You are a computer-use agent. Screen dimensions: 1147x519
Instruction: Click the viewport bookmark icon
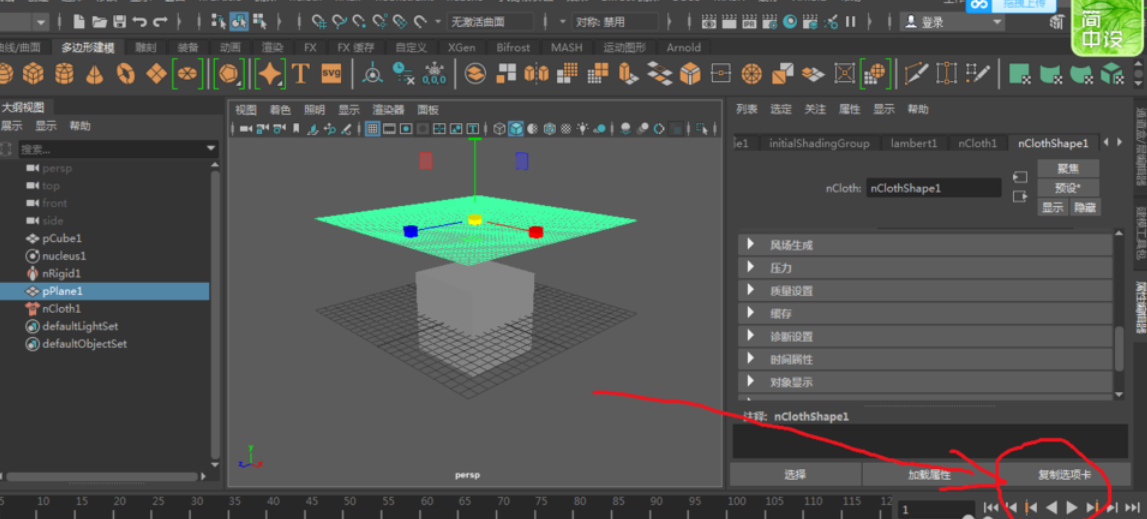point(296,129)
